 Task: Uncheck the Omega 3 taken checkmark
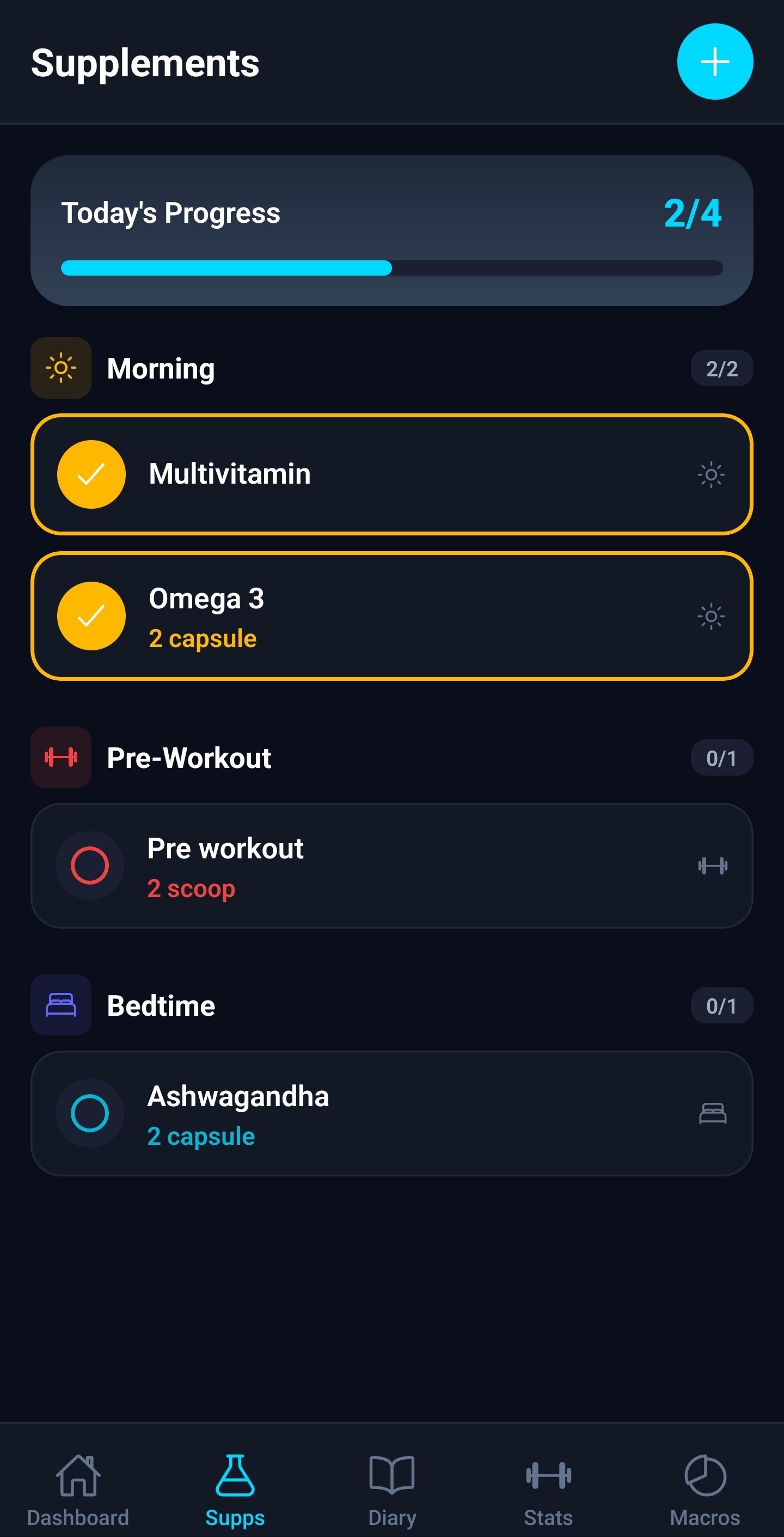tap(91, 616)
